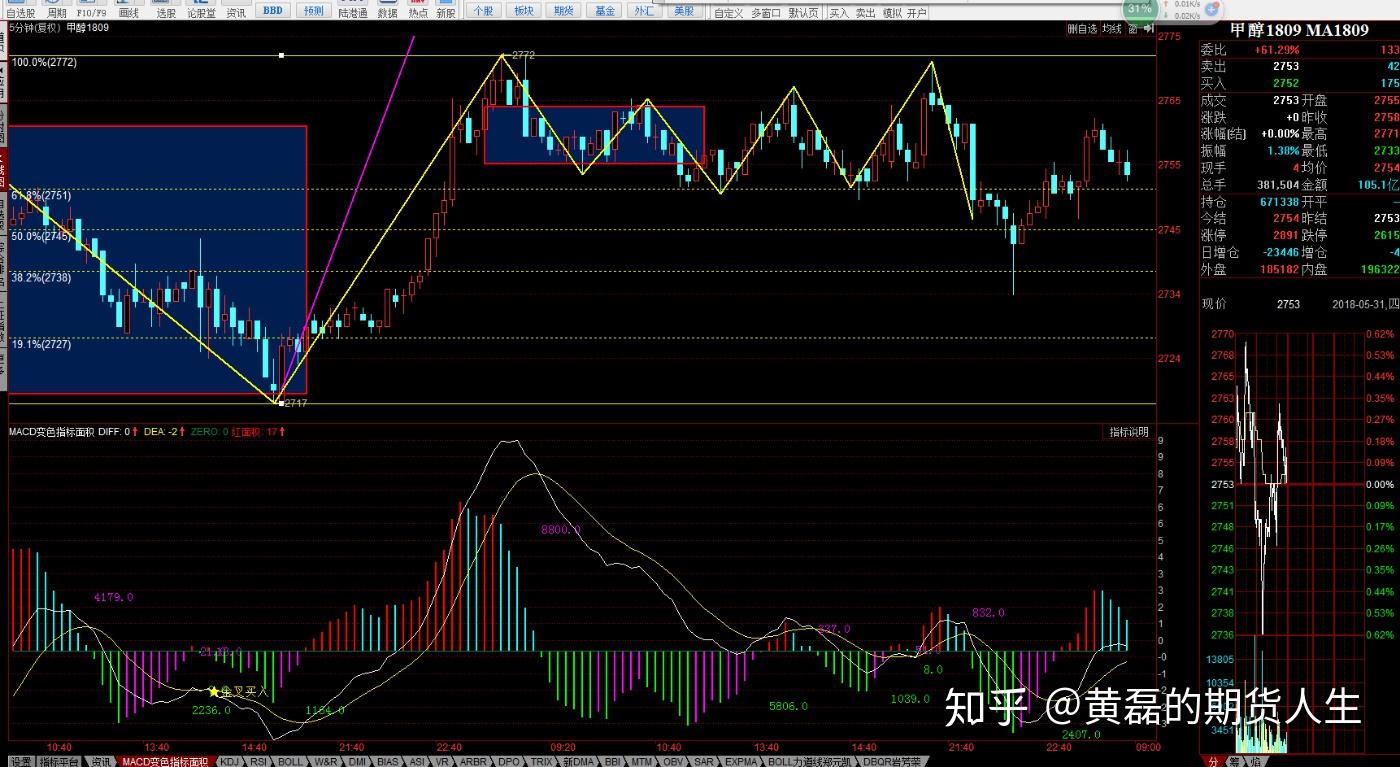
Task: Click the 美股 US stocks button
Action: click(684, 11)
